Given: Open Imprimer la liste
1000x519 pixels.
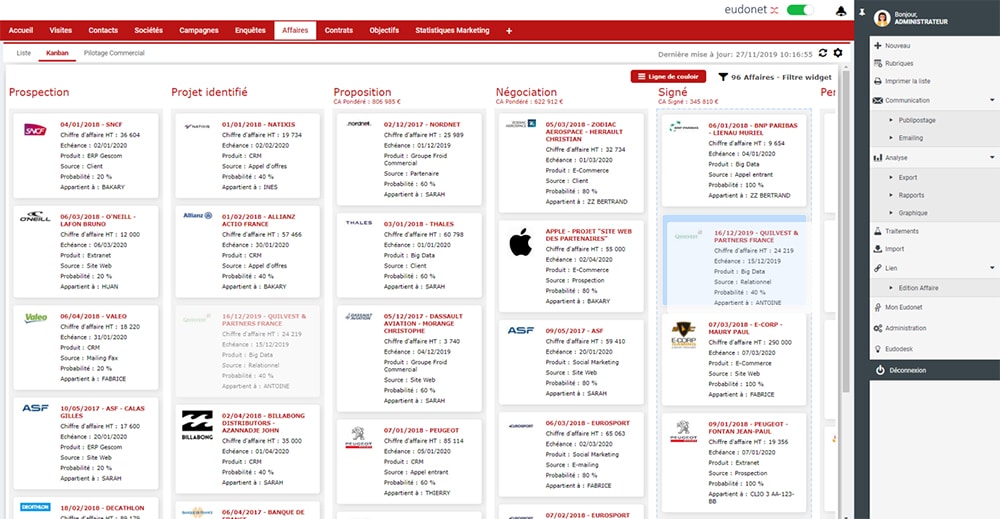Looking at the screenshot, I should click(x=908, y=82).
